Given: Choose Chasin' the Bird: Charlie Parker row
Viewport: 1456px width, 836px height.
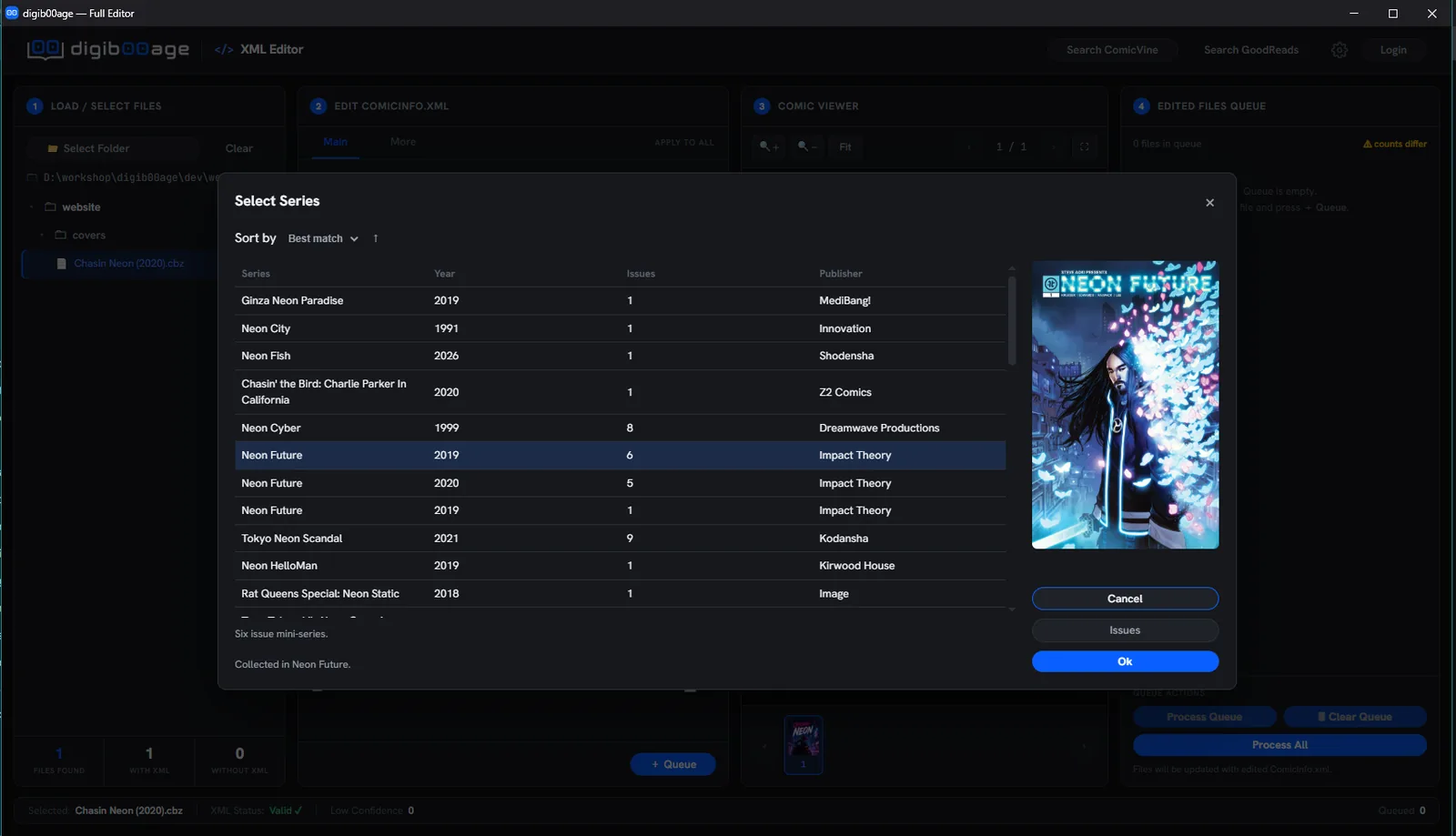Looking at the screenshot, I should click(620, 392).
